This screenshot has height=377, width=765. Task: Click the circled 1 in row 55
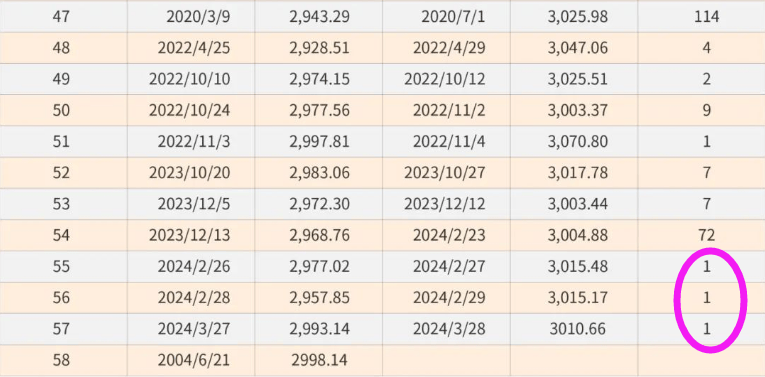[706, 266]
